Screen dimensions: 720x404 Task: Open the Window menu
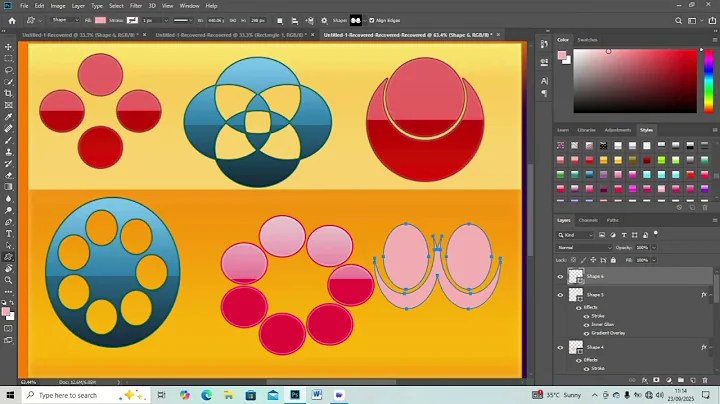click(189, 6)
